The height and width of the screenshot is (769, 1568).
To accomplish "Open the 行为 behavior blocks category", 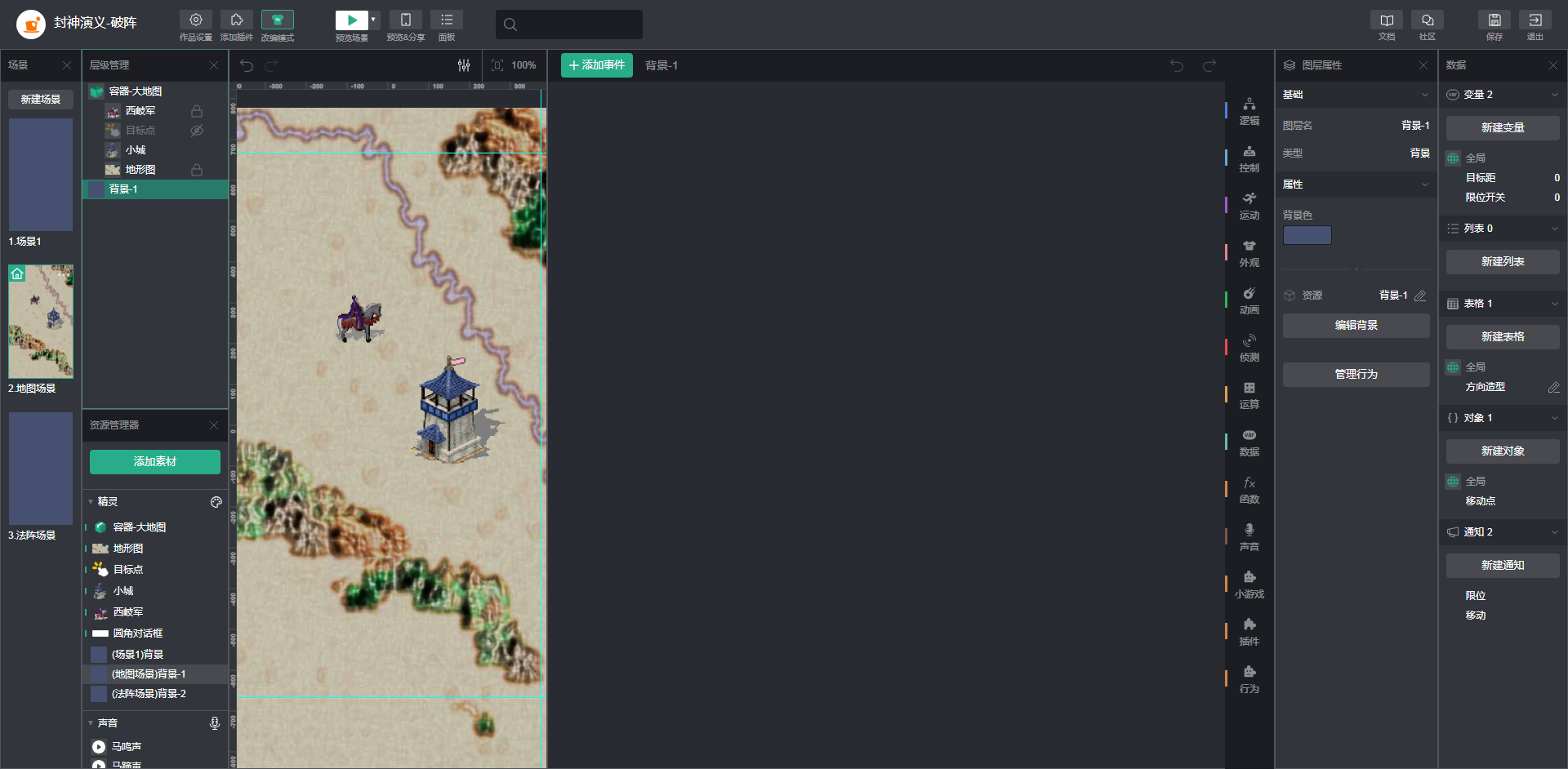I will click(x=1249, y=680).
